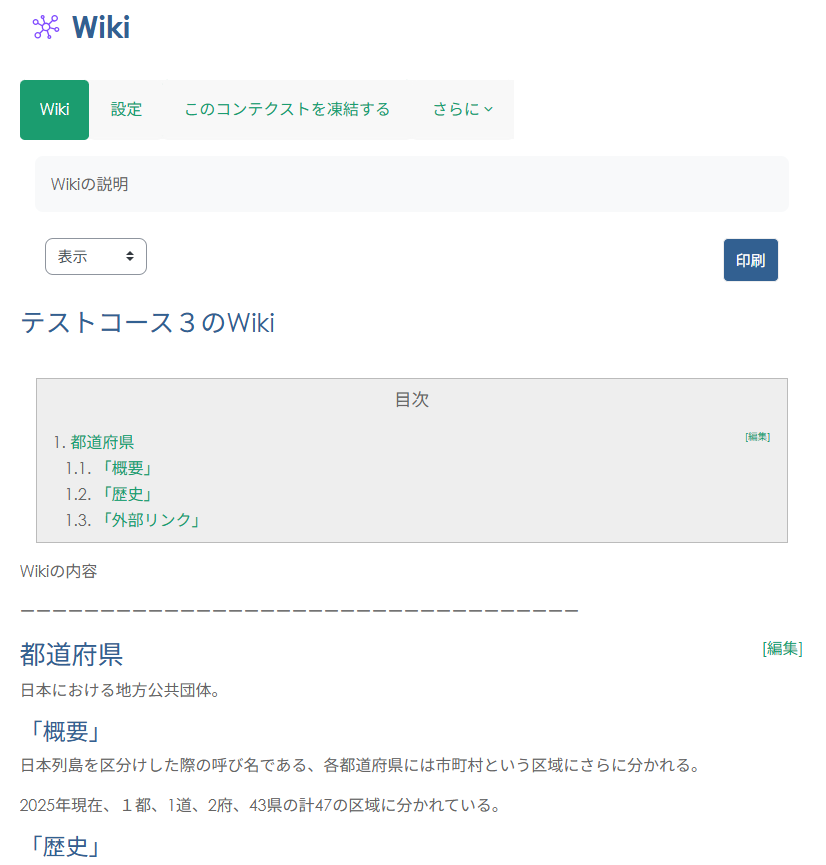Click [編集] next to the 都道府県 heading
The image size is (826, 865).
[783, 648]
